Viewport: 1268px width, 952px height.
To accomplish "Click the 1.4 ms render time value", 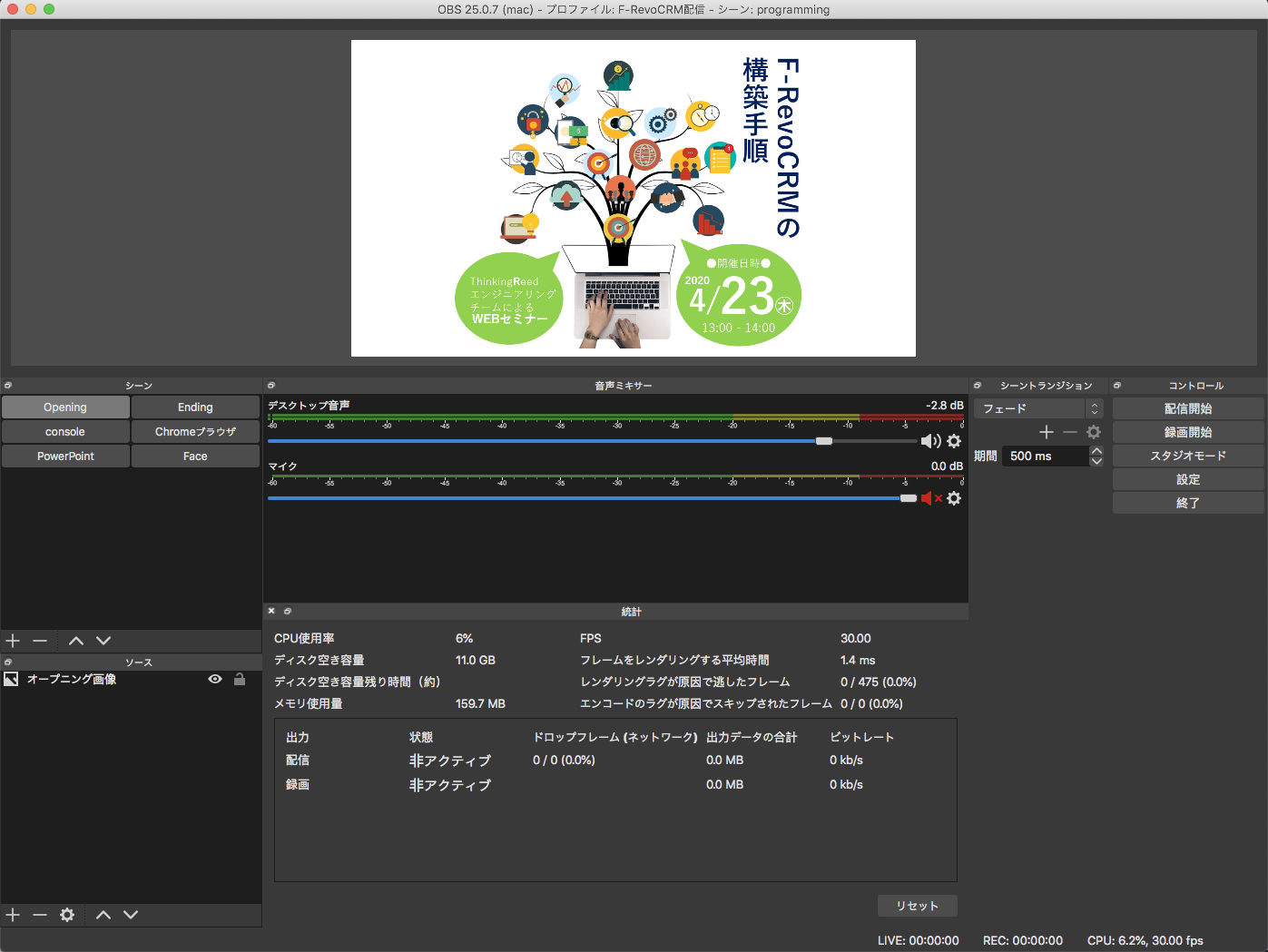I will tap(858, 661).
